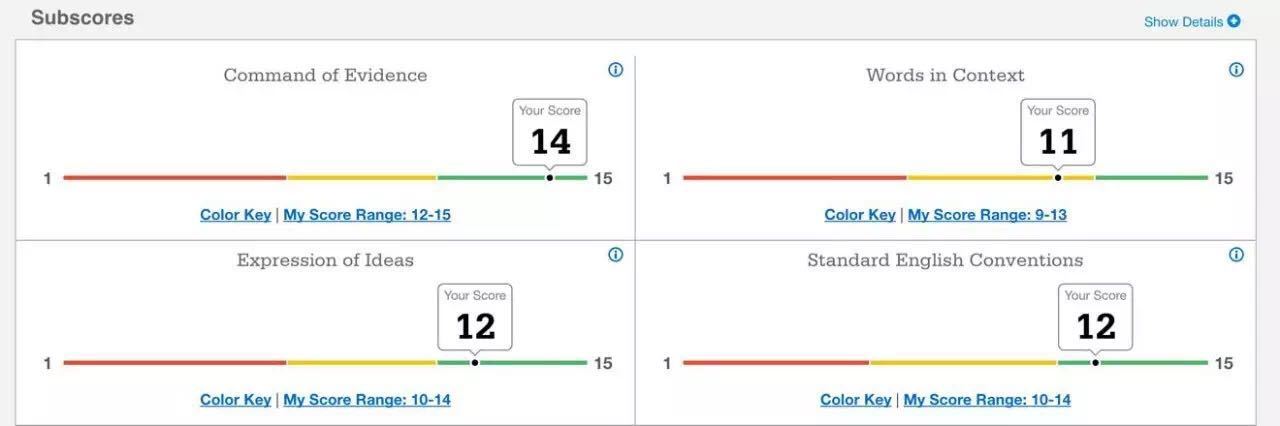Screen dimensions: 1280x426
Task: Open Standard English Conventions info icon
Action: 1236,255
